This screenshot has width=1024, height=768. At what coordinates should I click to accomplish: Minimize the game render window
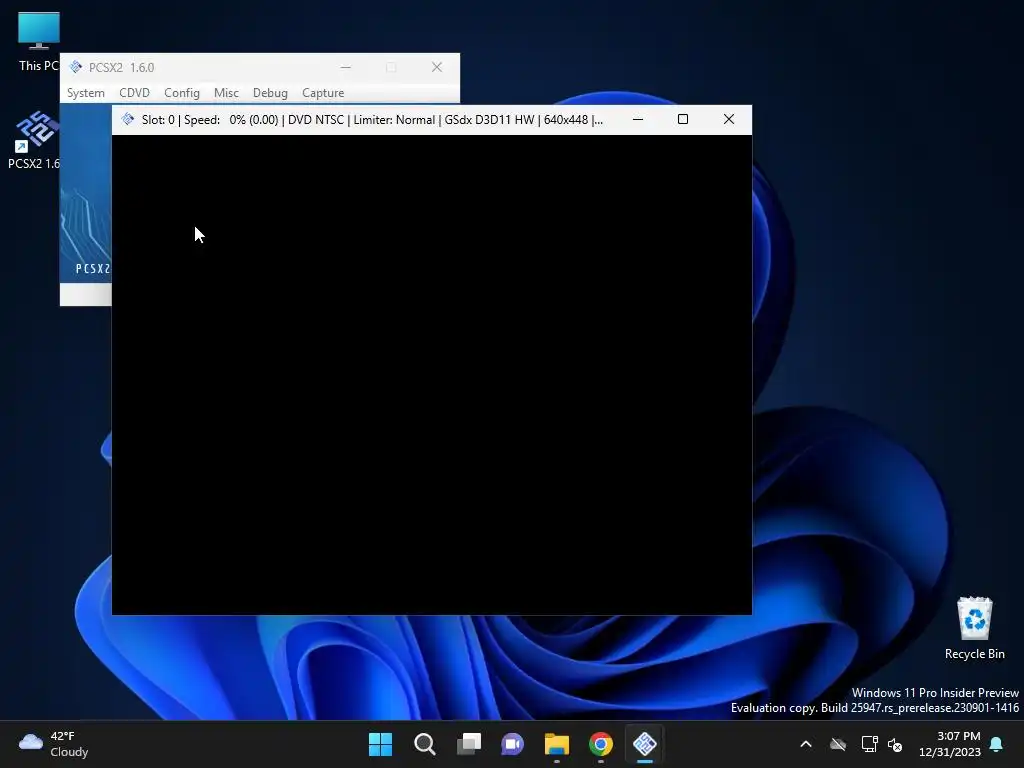coord(638,120)
